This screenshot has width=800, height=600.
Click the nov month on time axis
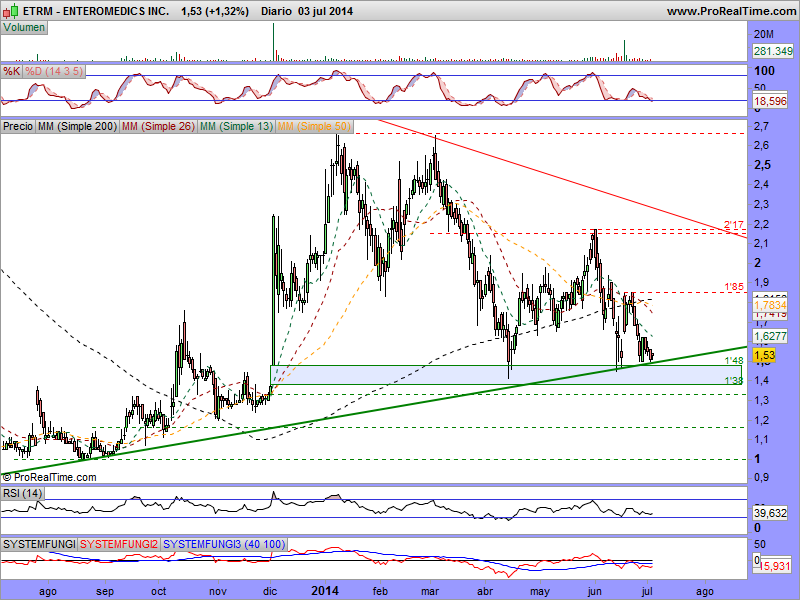click(x=218, y=592)
